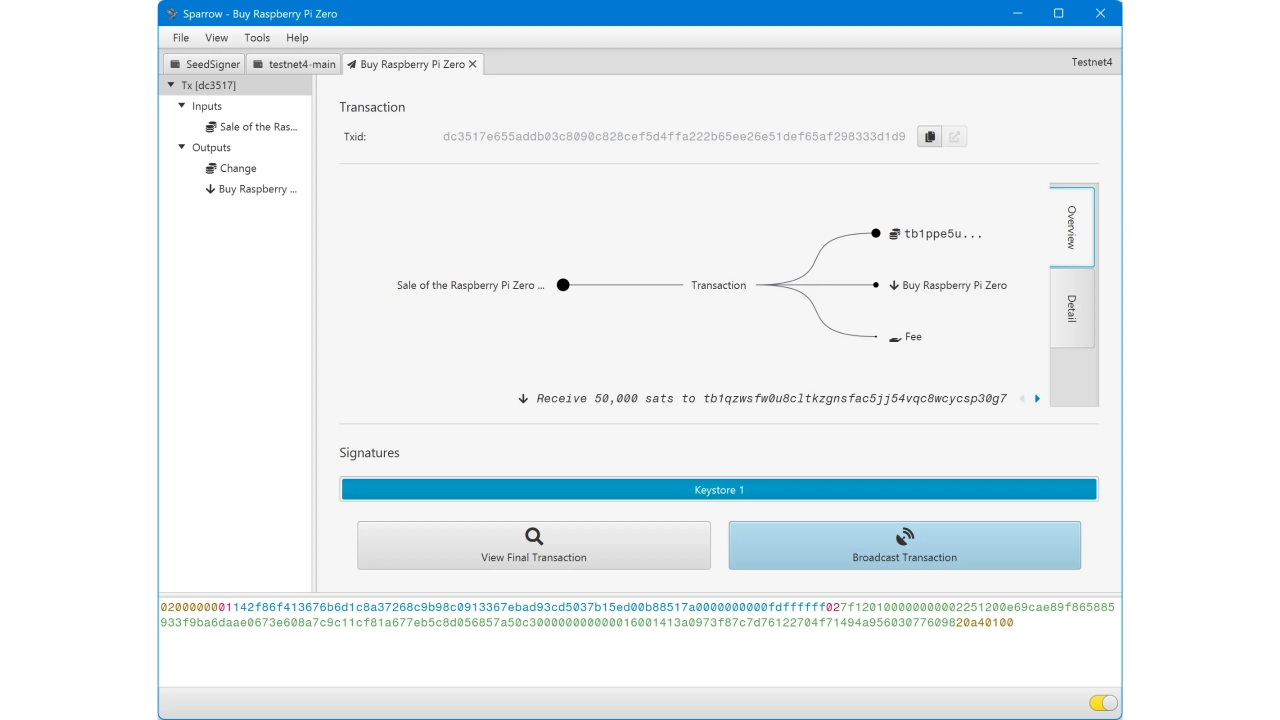Click the Change output coins icon
Screen dimensions: 1280x720
(211, 168)
